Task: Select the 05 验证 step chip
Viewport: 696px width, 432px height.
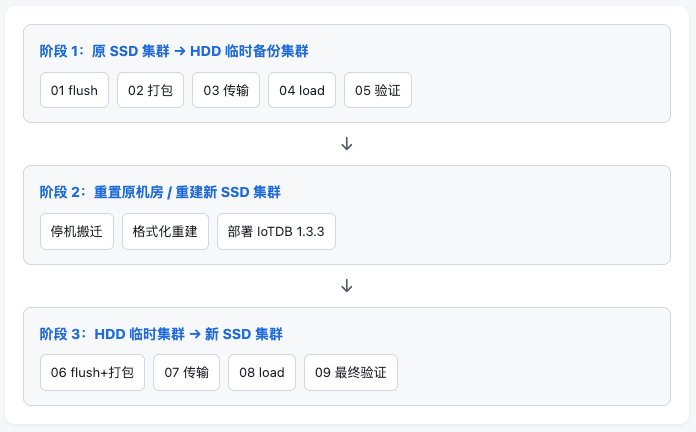Action: 378,90
